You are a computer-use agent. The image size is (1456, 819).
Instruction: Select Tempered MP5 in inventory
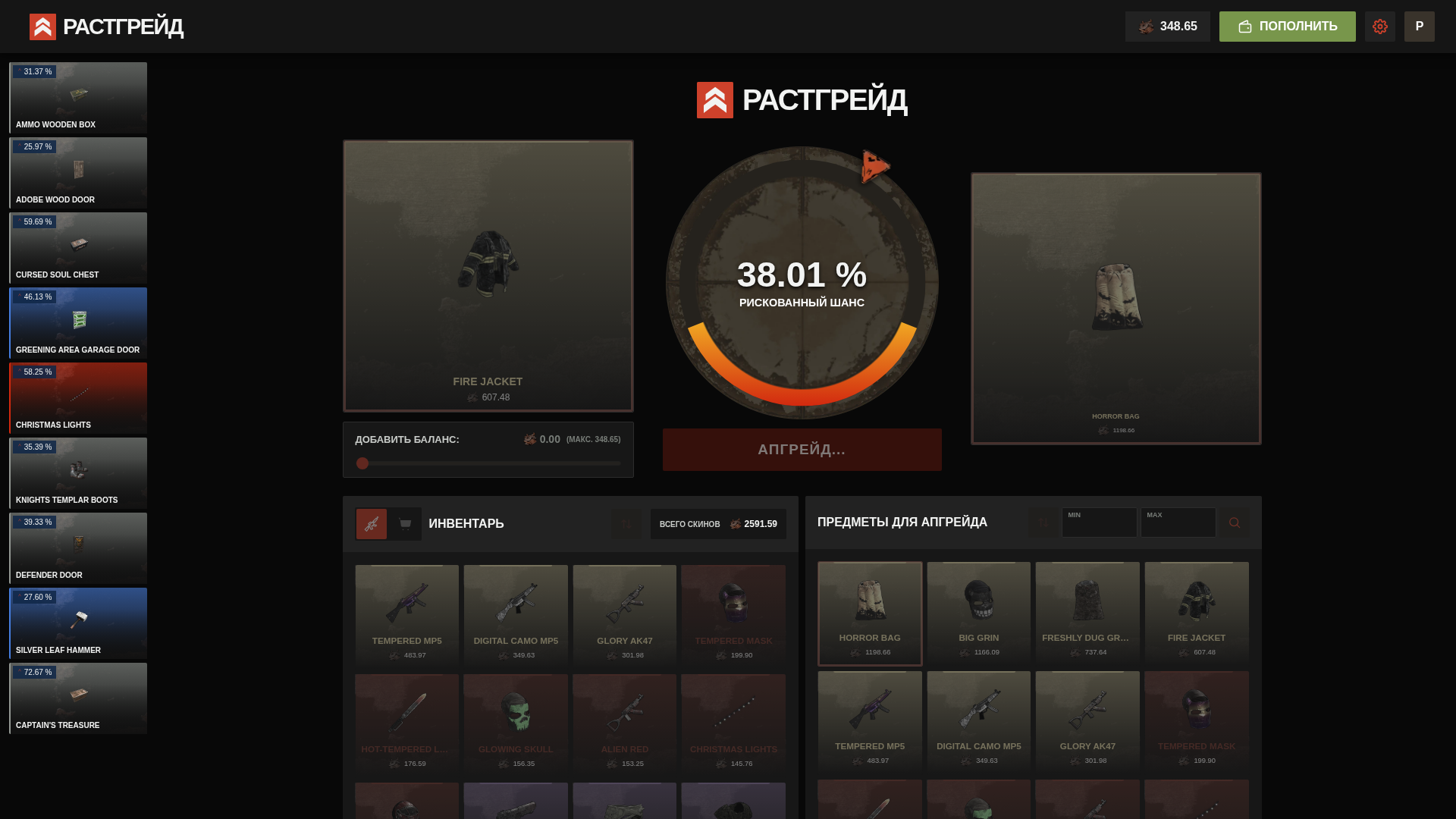pos(407,616)
